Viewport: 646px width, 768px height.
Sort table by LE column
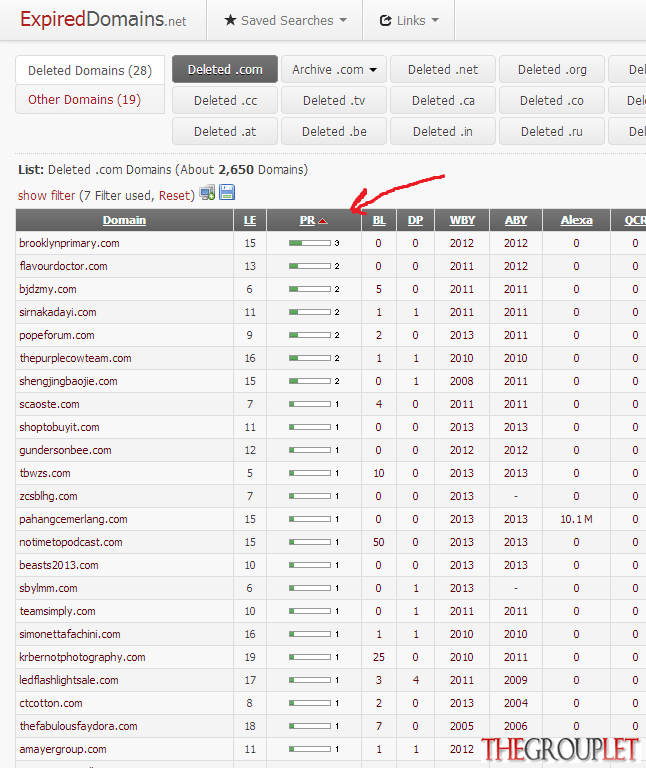250,220
